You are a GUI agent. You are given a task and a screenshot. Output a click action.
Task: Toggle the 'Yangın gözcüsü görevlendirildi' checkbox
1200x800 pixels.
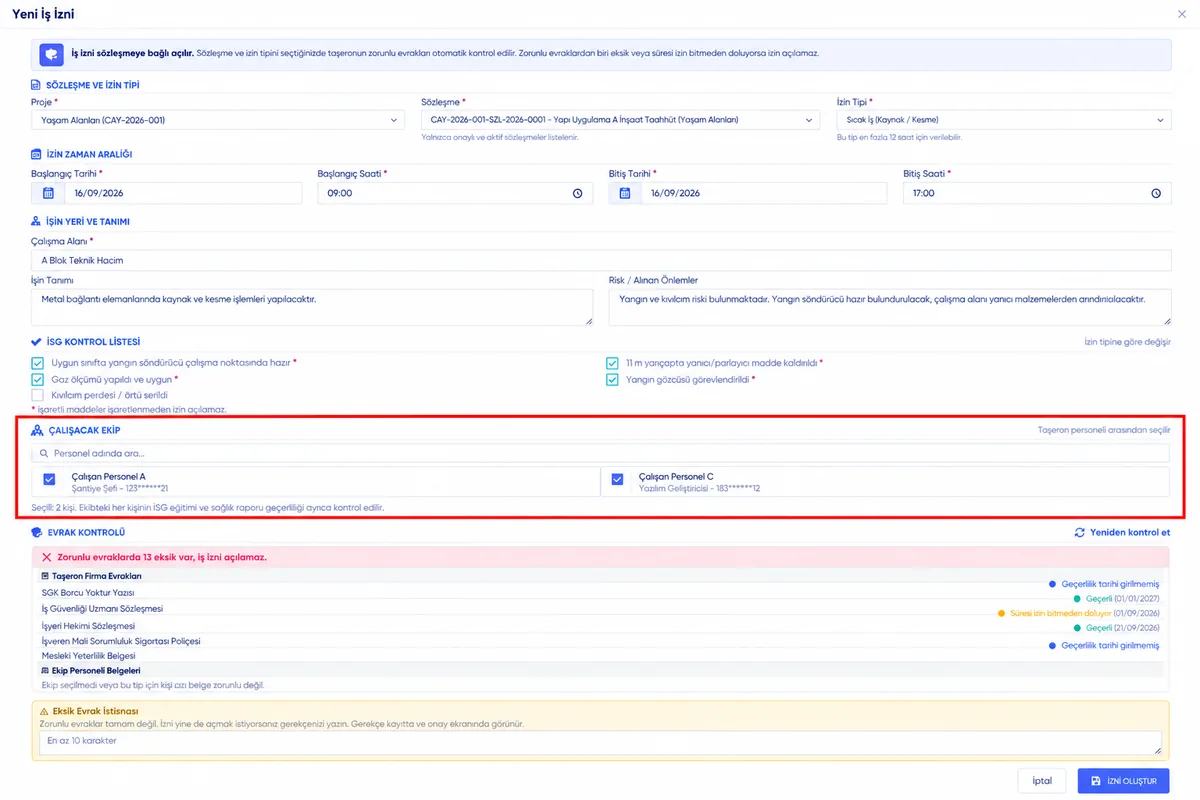(x=613, y=379)
